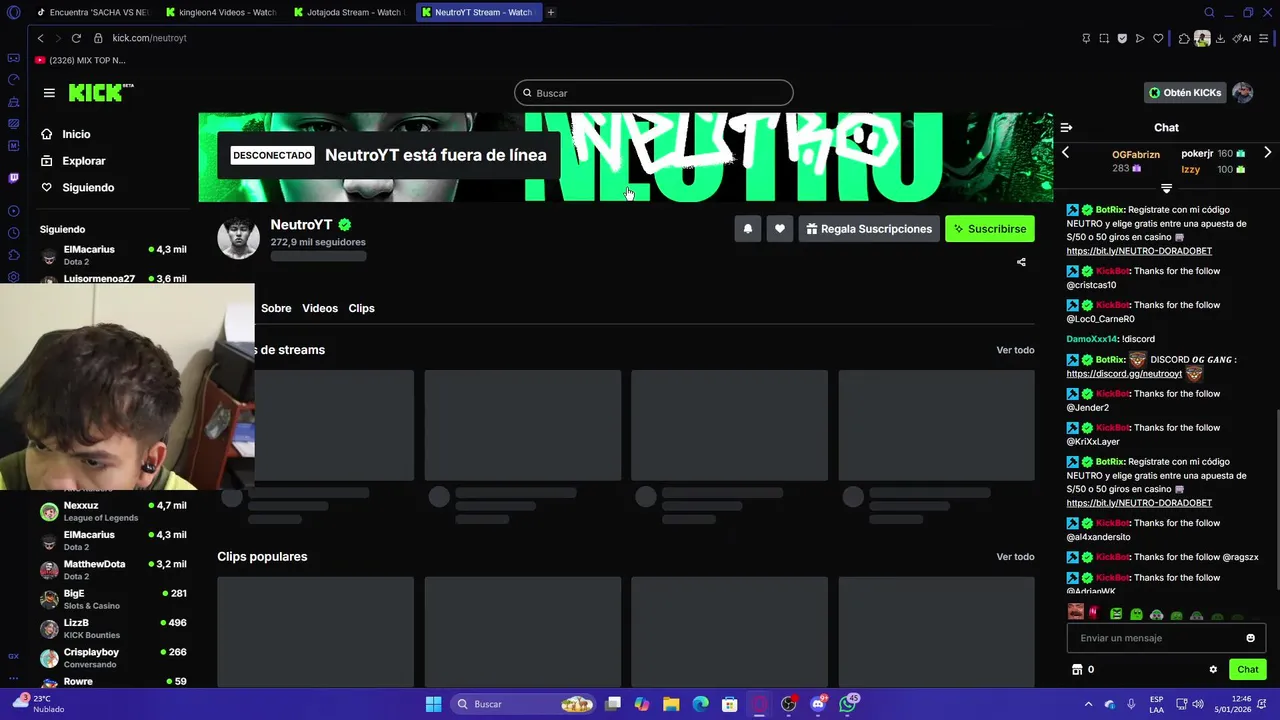Viewport: 1280px width, 720px height.
Task: Open the Sobre tab on channel
Action: coord(276,308)
